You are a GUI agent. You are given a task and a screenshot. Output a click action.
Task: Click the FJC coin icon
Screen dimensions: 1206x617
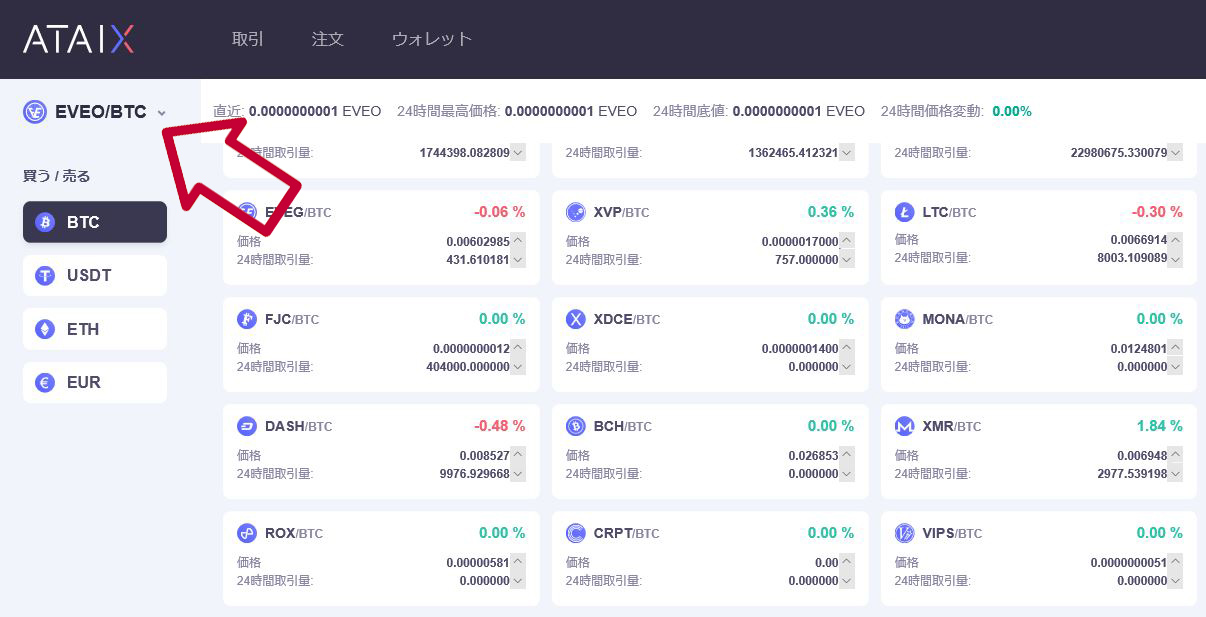(247, 319)
